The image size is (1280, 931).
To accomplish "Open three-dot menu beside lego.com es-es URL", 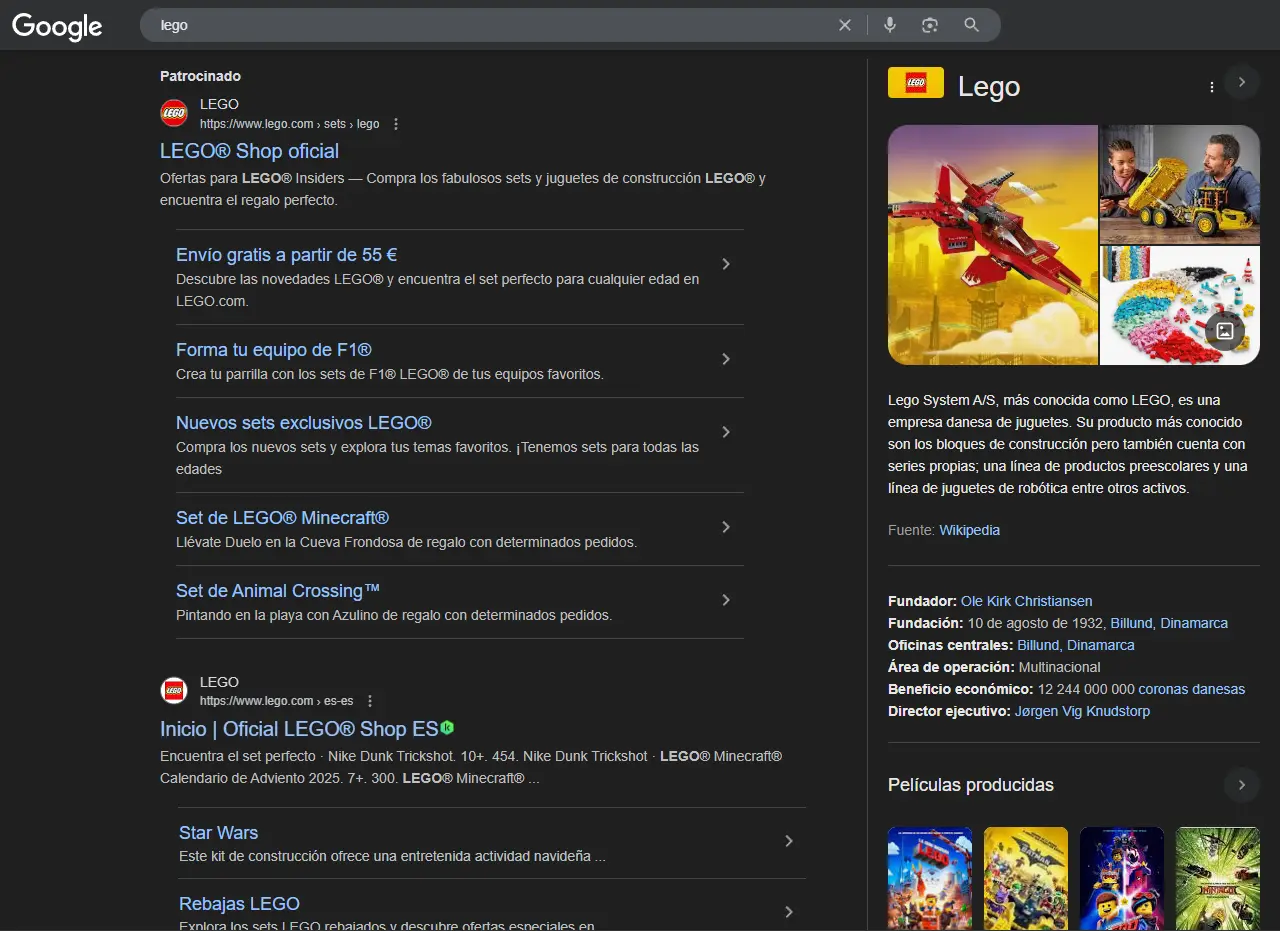I will coord(370,701).
